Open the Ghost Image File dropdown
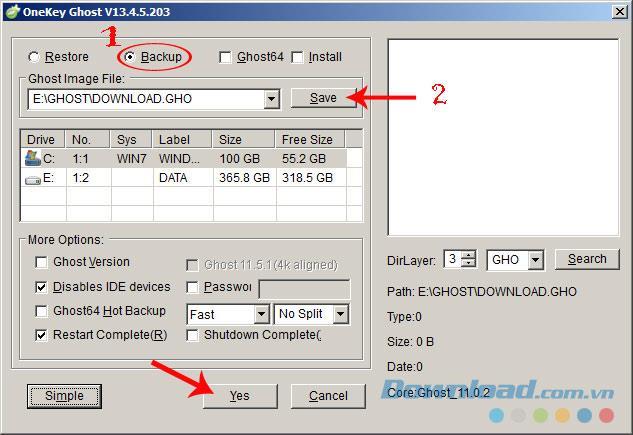Image resolution: width=633 pixels, height=435 pixels. click(x=271, y=99)
